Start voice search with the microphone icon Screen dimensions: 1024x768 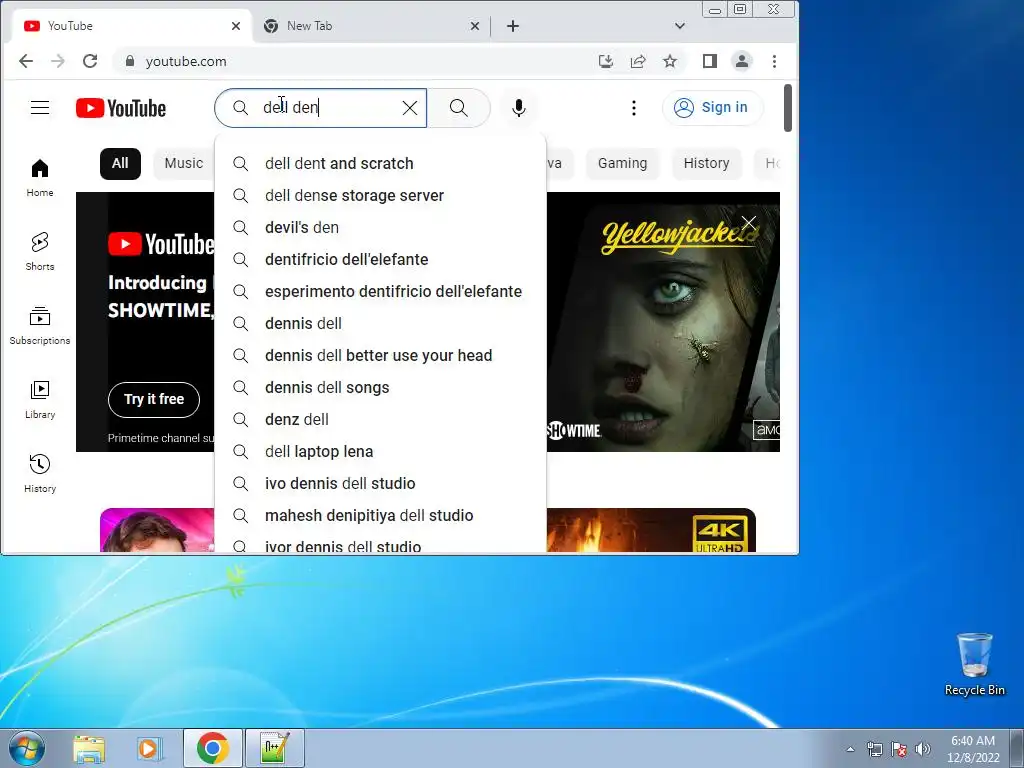[x=519, y=108]
